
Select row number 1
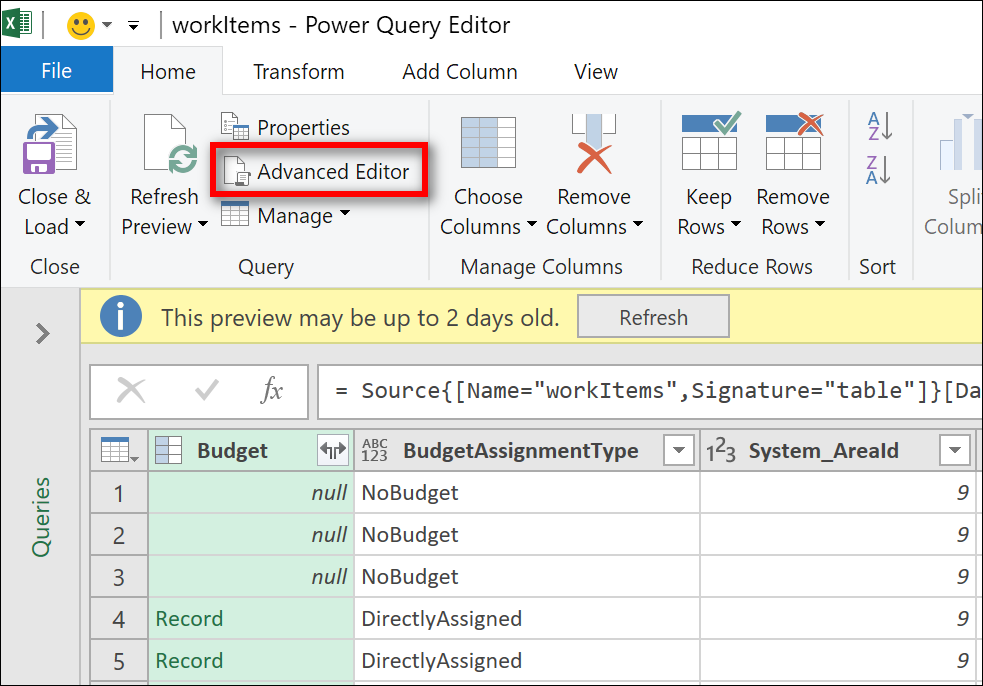pos(119,493)
